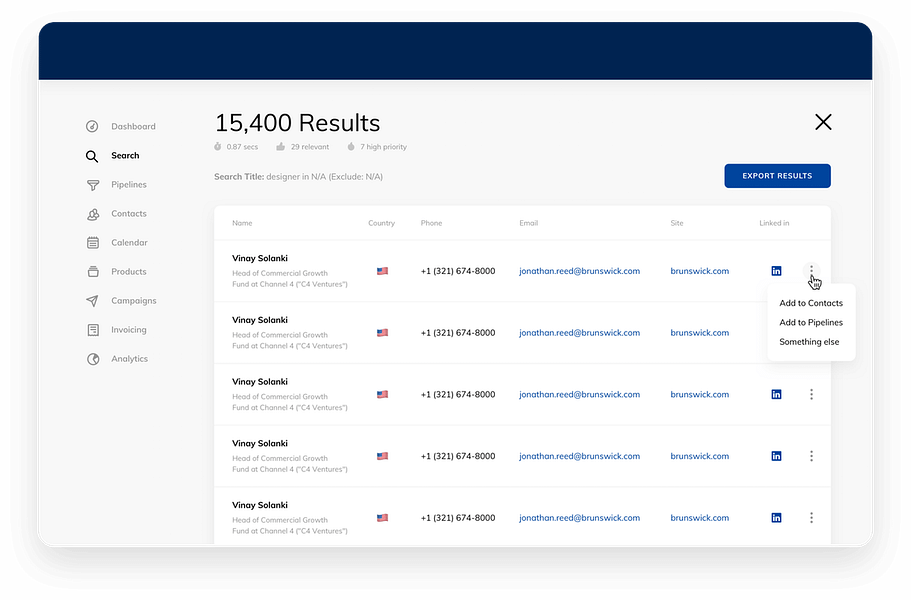Click the three-dot menu in first row
911x600 pixels.
coord(811,270)
